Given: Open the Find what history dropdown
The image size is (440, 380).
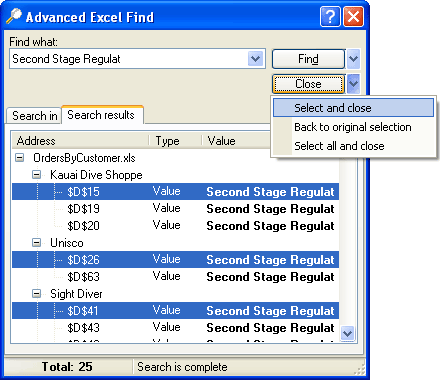Looking at the screenshot, I should [255, 59].
